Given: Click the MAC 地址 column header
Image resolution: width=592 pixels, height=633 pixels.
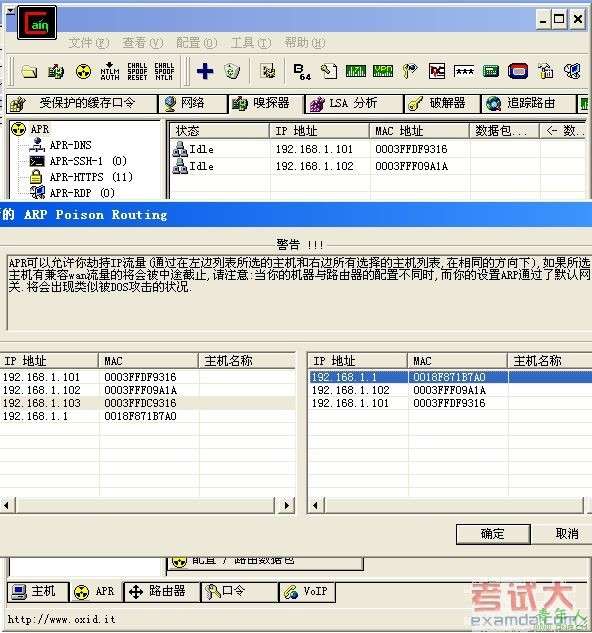Looking at the screenshot, I should click(419, 131).
